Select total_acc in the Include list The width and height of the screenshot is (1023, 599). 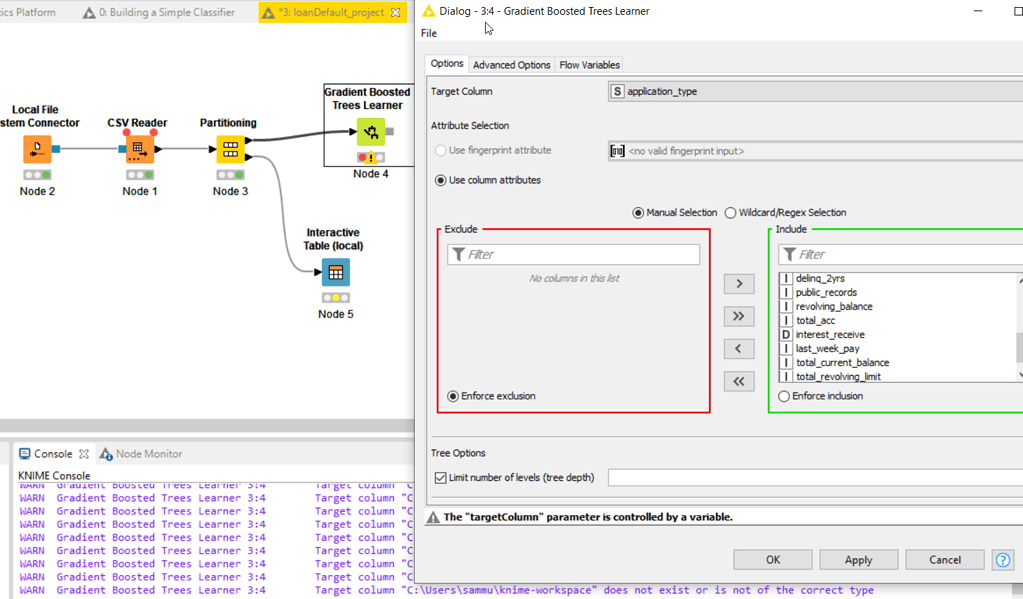coord(817,320)
